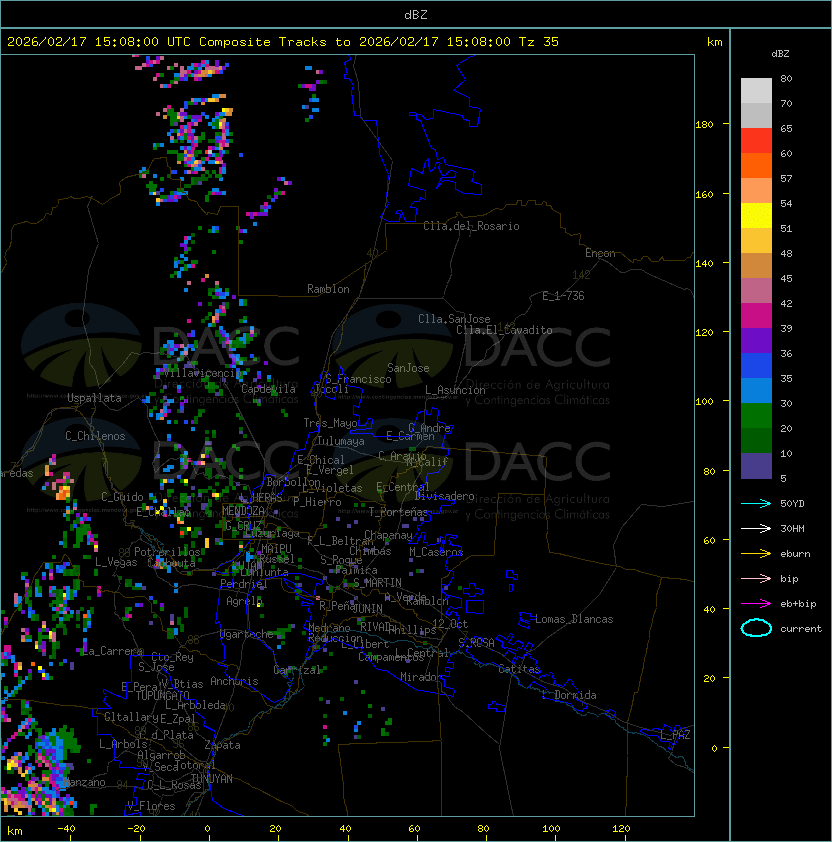
Task: Pick the slate 5-10 dBZ swatch
Action: click(x=756, y=466)
